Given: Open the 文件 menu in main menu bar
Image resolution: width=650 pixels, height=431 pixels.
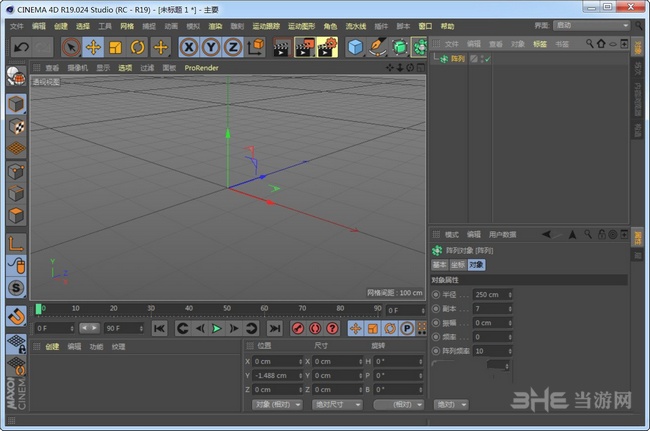Looking at the screenshot, I should tap(17, 26).
